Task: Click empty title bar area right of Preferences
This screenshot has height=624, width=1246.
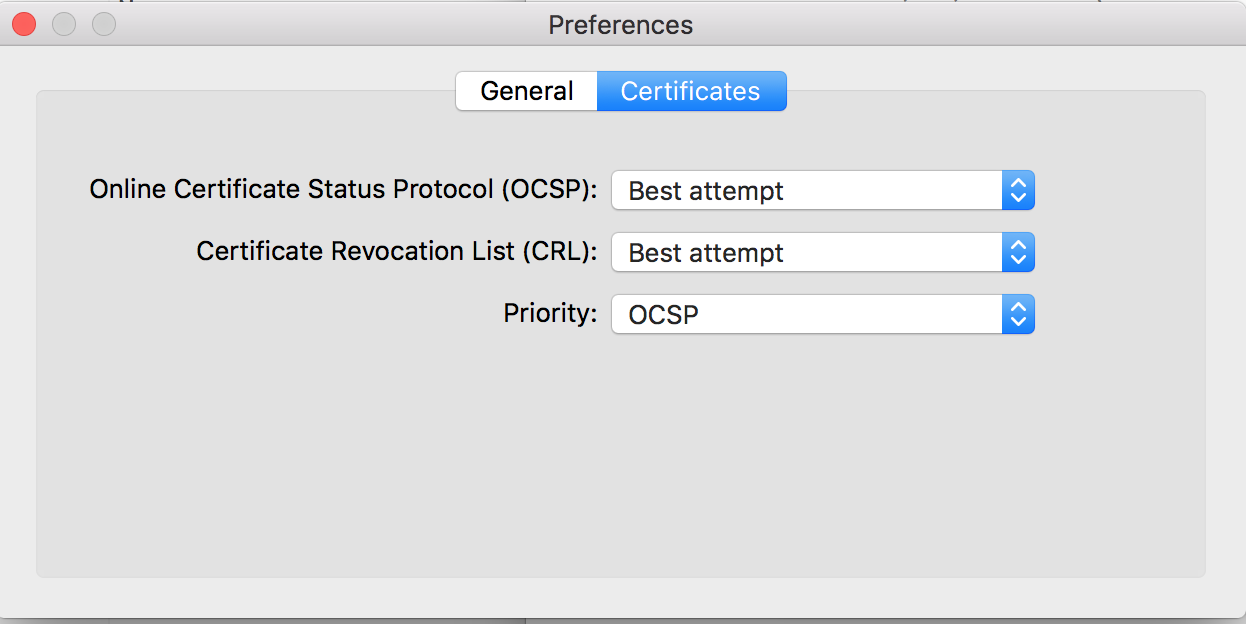Action: (x=950, y=24)
